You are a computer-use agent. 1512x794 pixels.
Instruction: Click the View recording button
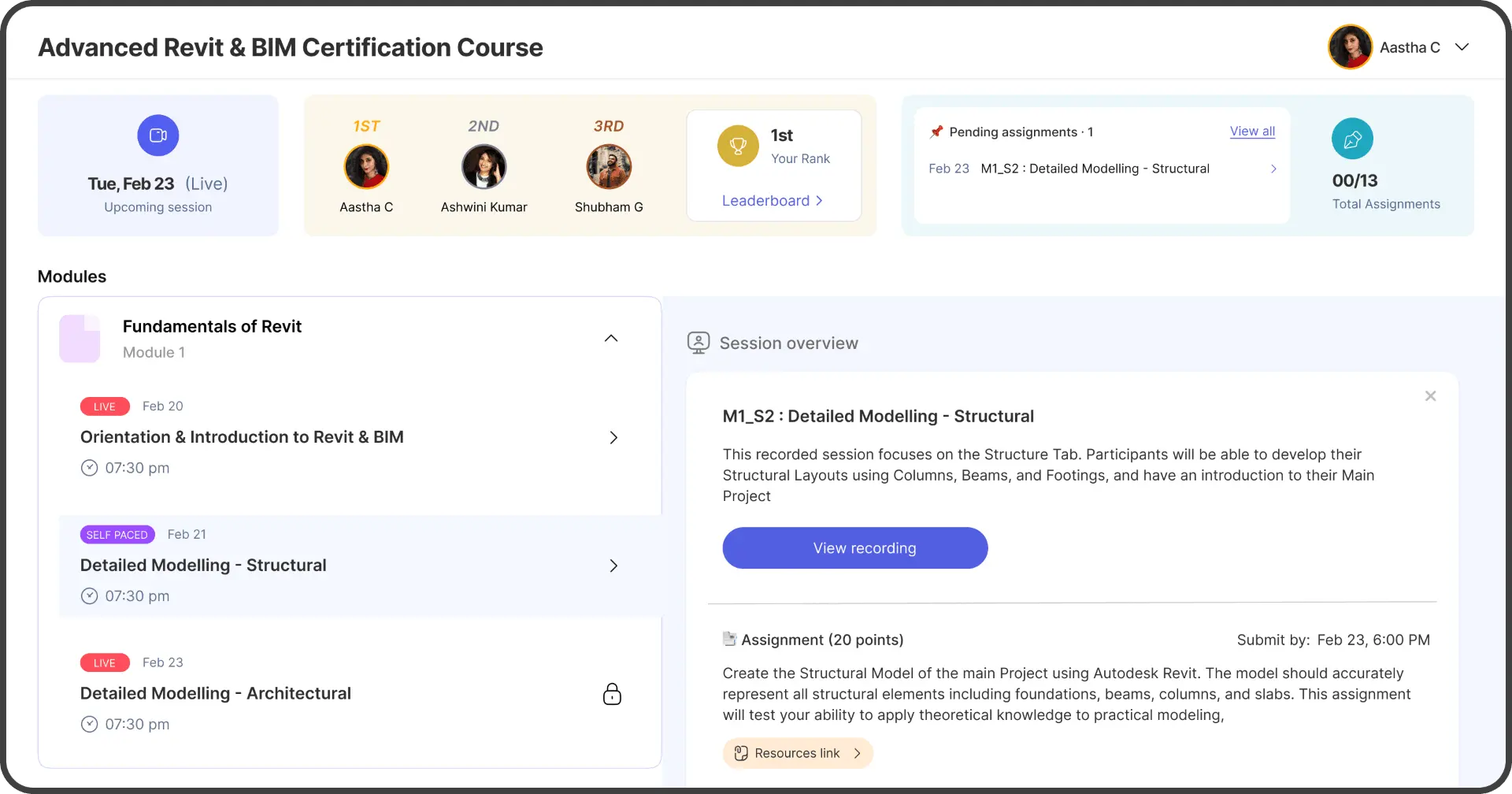pyautogui.click(x=855, y=548)
